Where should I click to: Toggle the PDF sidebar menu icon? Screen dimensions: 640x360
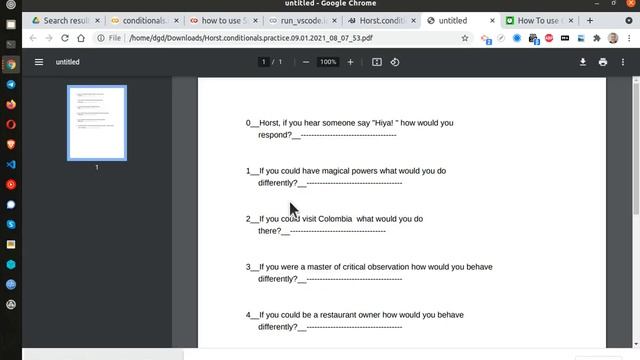(x=39, y=62)
